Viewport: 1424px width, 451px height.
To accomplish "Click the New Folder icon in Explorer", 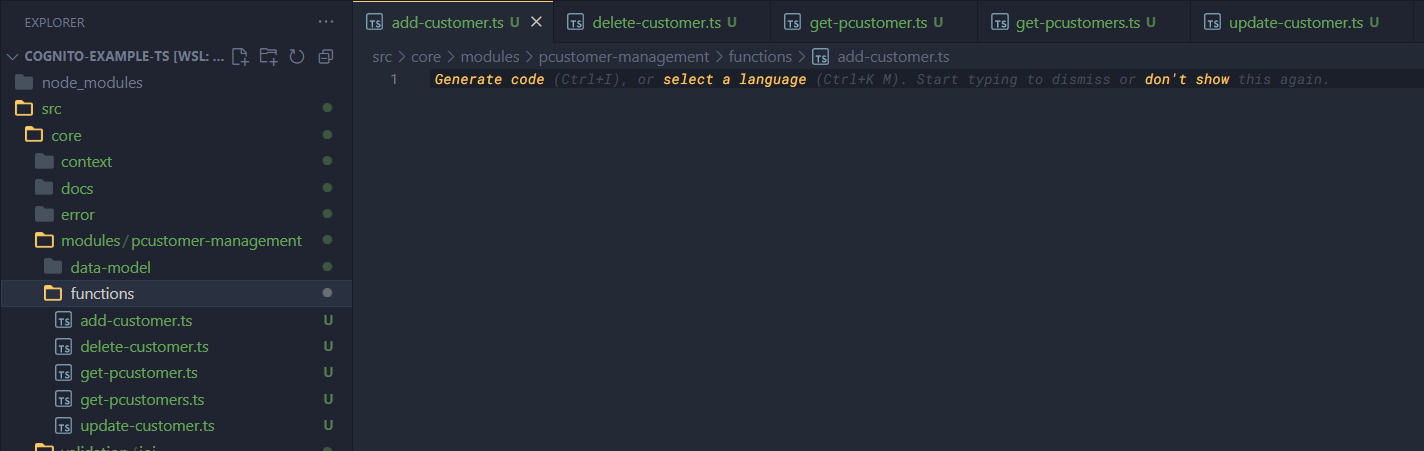I will [x=268, y=56].
